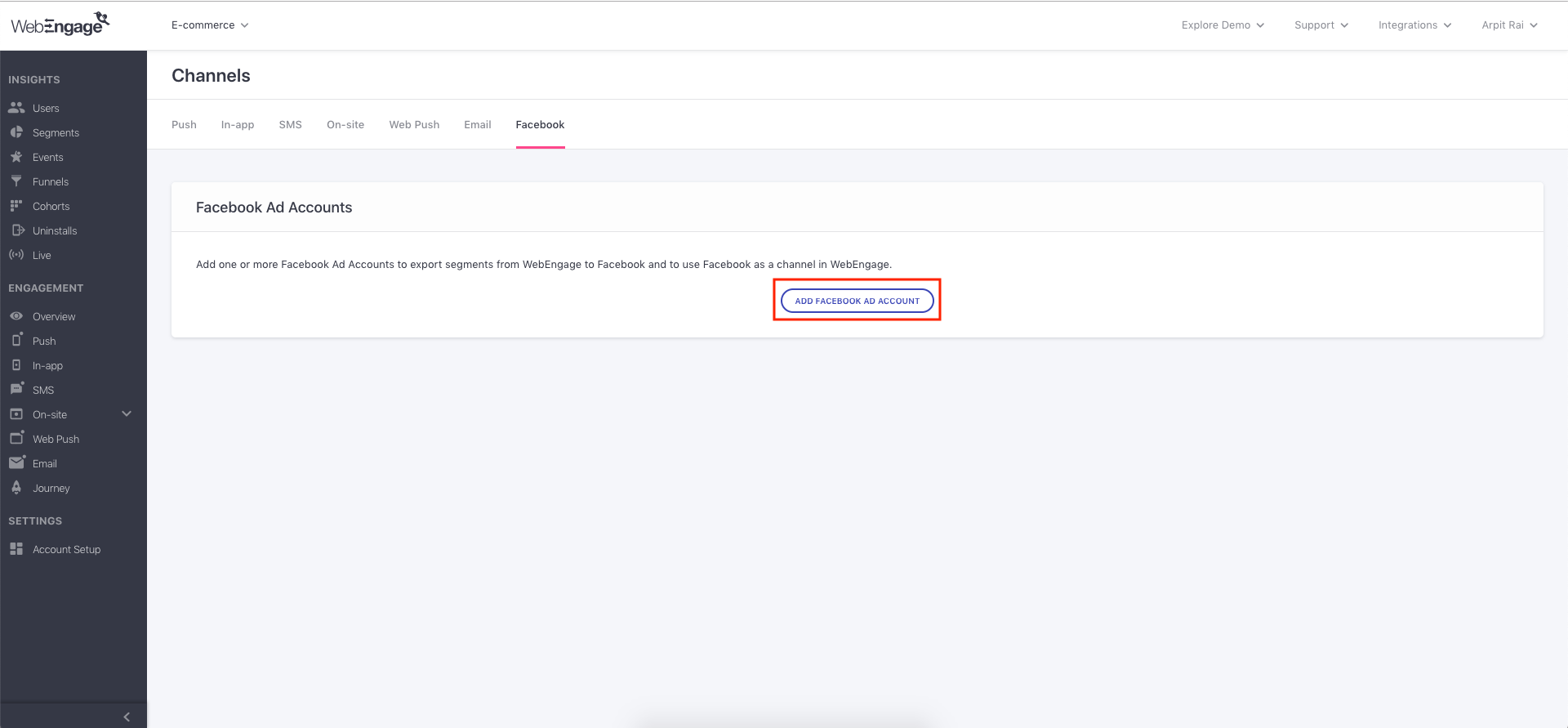The height and width of the screenshot is (728, 1568).
Task: Open Users in sidebar
Action: (x=46, y=108)
